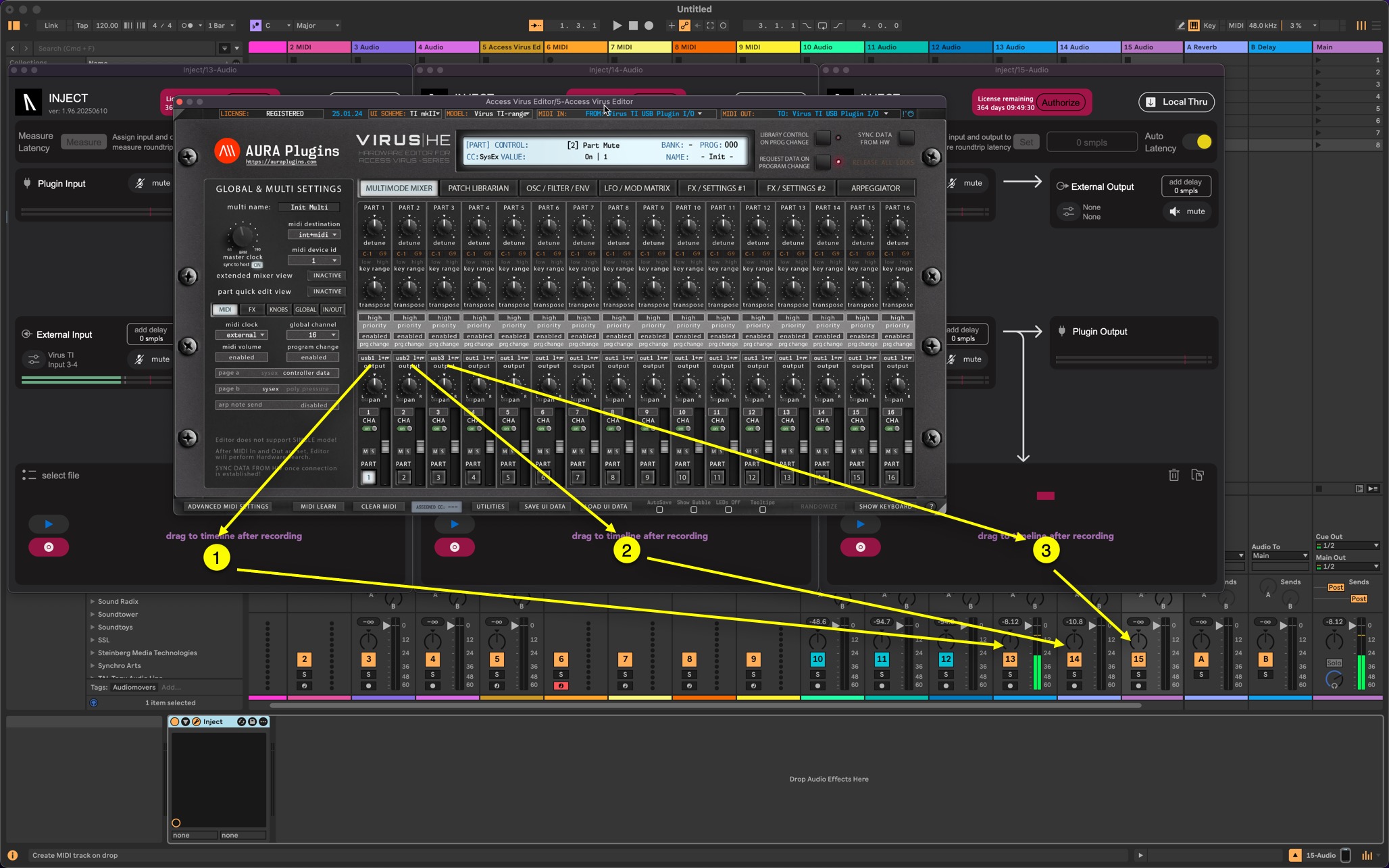Click the transport Stop button
The width and height of the screenshot is (1389, 868).
pos(633,26)
